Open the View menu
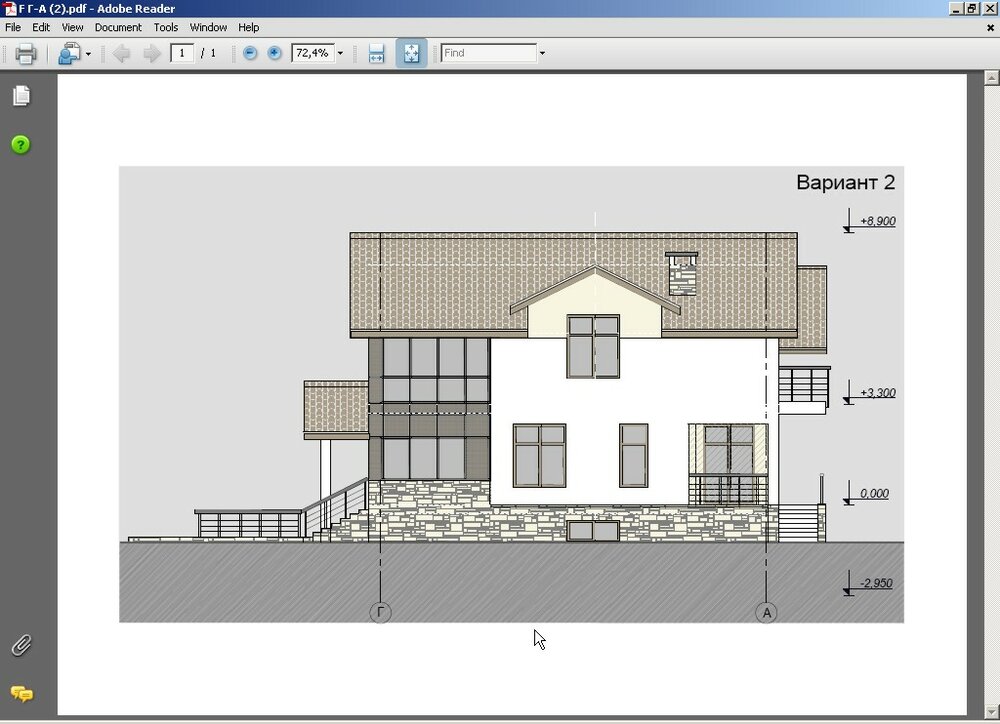 click(71, 27)
